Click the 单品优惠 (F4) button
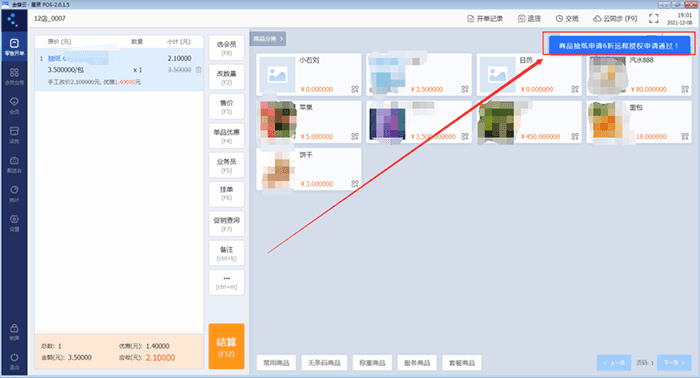700x378 pixels. point(226,136)
